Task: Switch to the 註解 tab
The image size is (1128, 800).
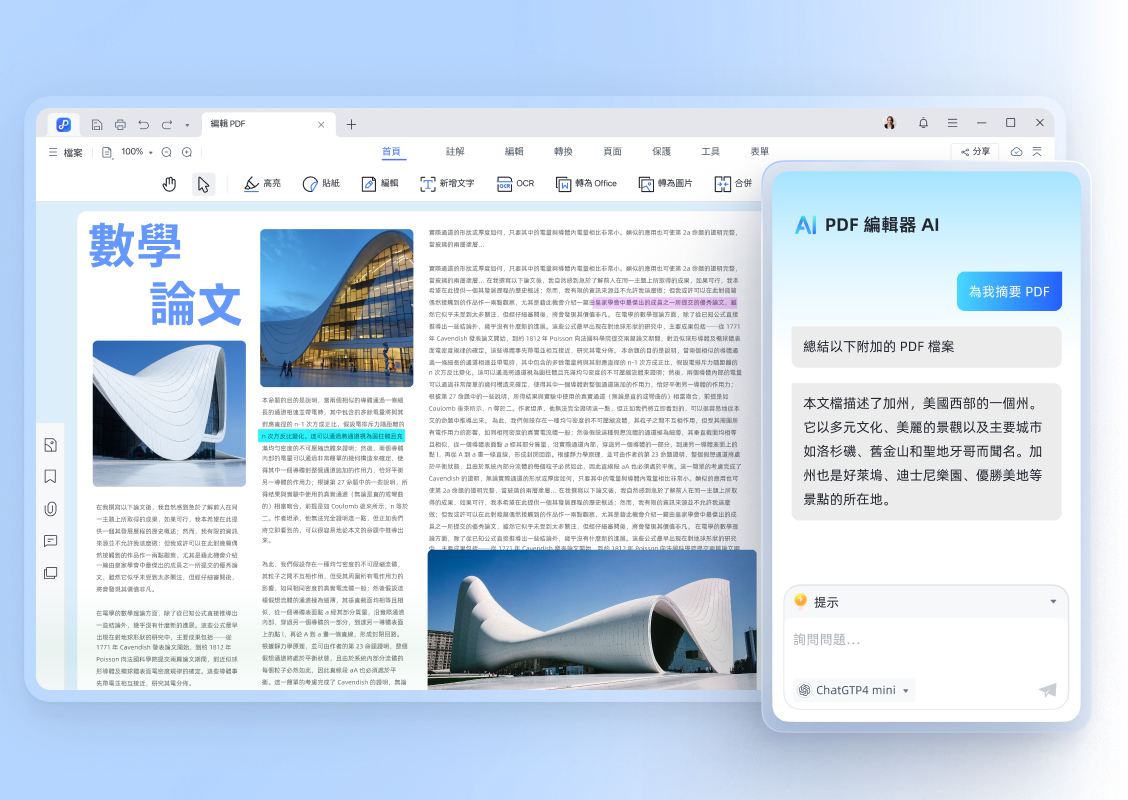Action: 455,151
